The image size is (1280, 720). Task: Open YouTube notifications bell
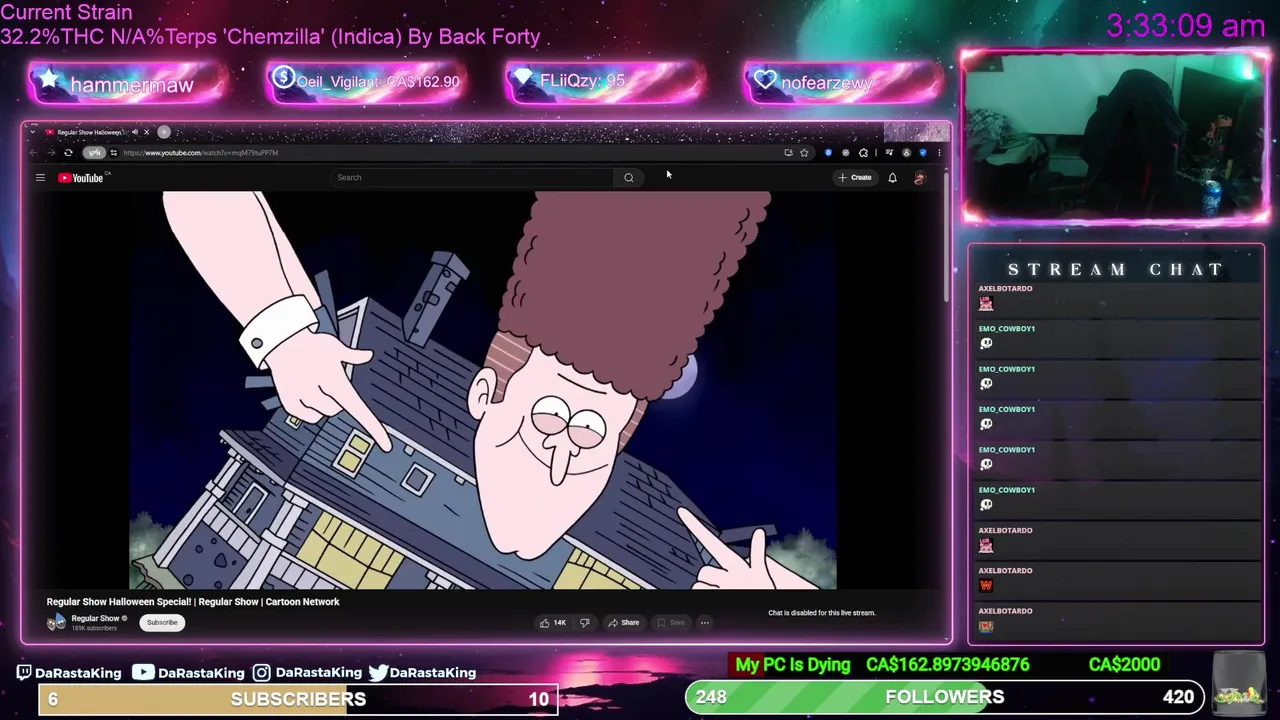[892, 178]
